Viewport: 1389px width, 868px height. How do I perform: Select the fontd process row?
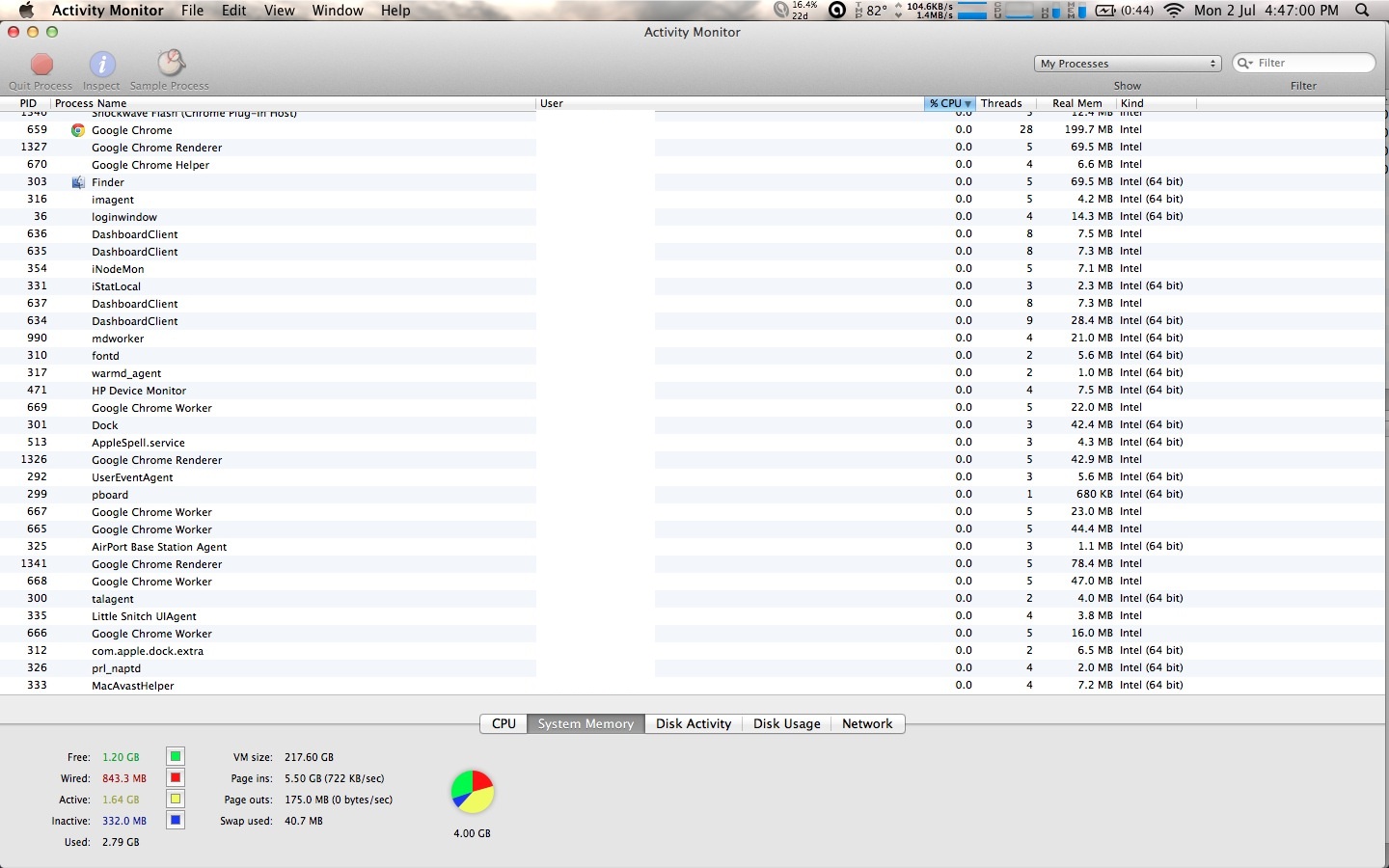pyautogui.click(x=694, y=356)
